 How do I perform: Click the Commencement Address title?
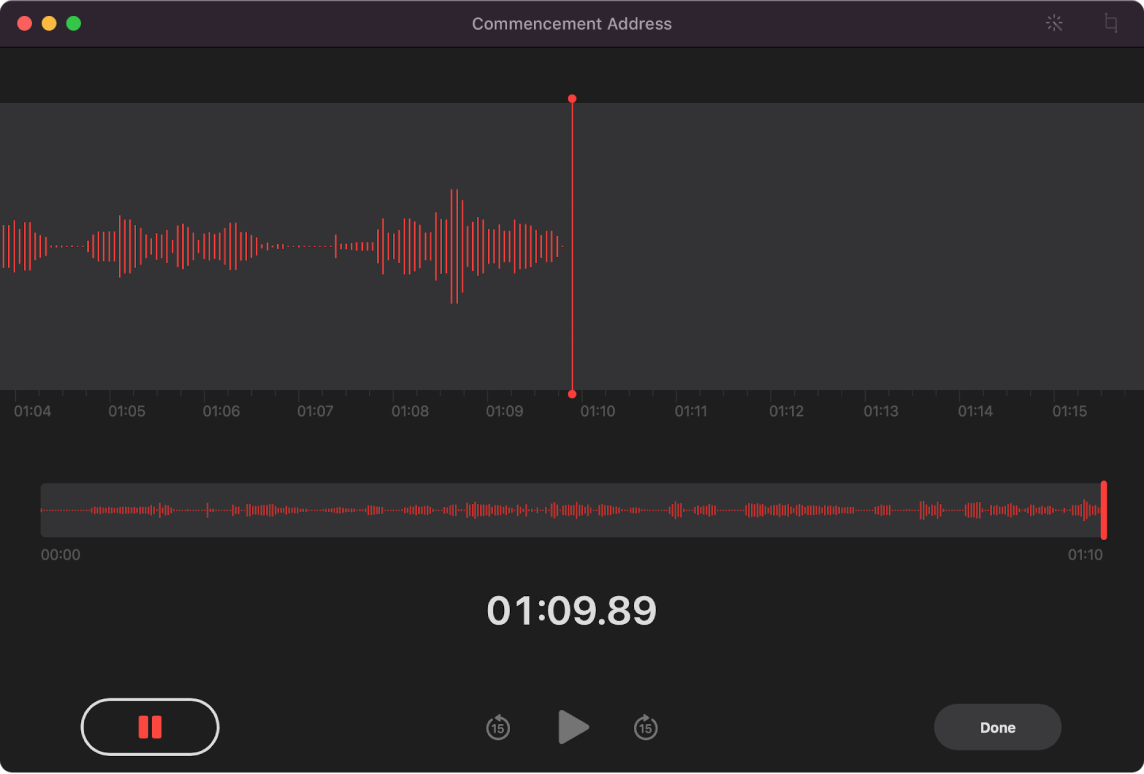pyautogui.click(x=572, y=23)
